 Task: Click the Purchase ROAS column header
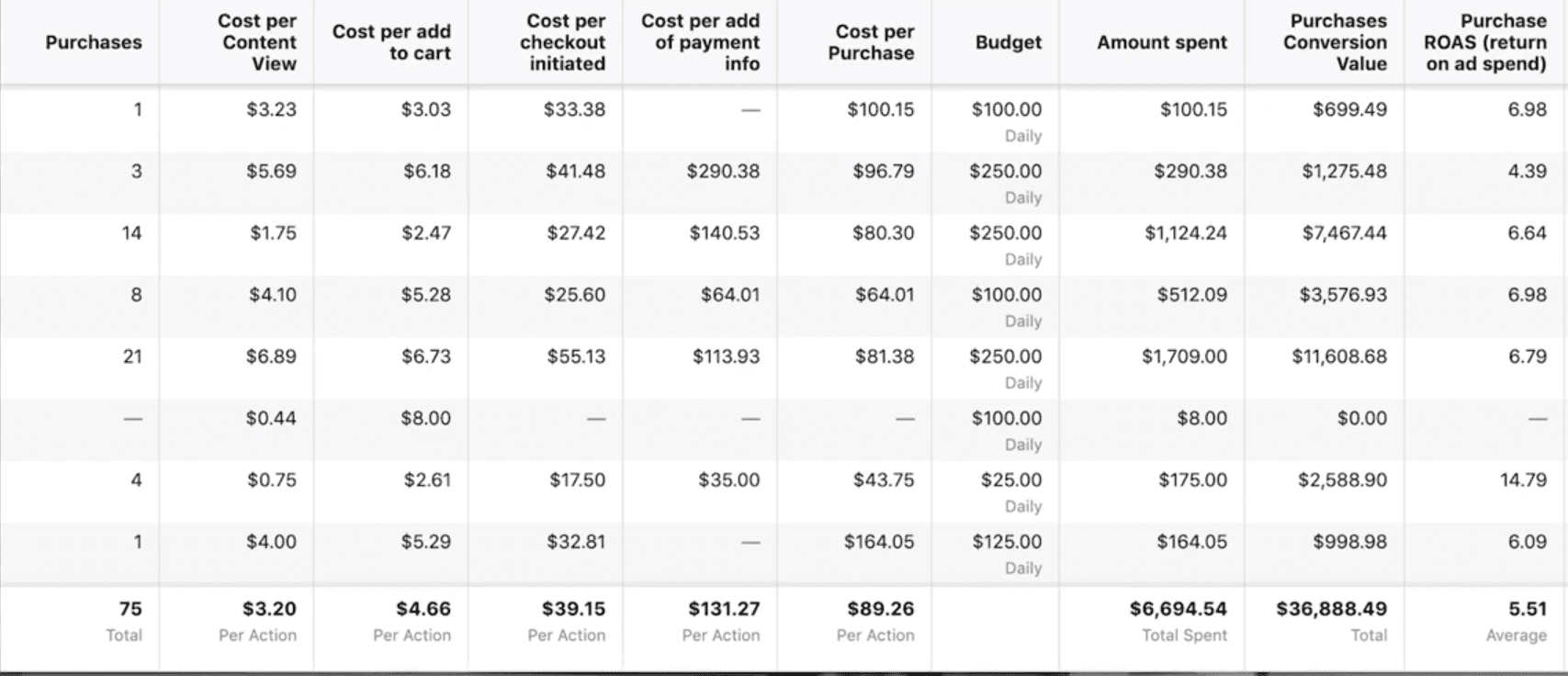(1486, 42)
